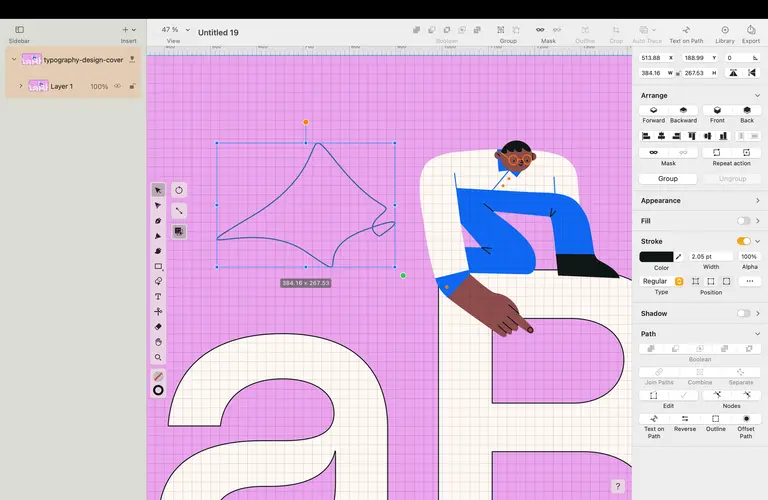Select the Scale tool with diagonal line
Viewport: 768px width, 500px height.
click(179, 211)
